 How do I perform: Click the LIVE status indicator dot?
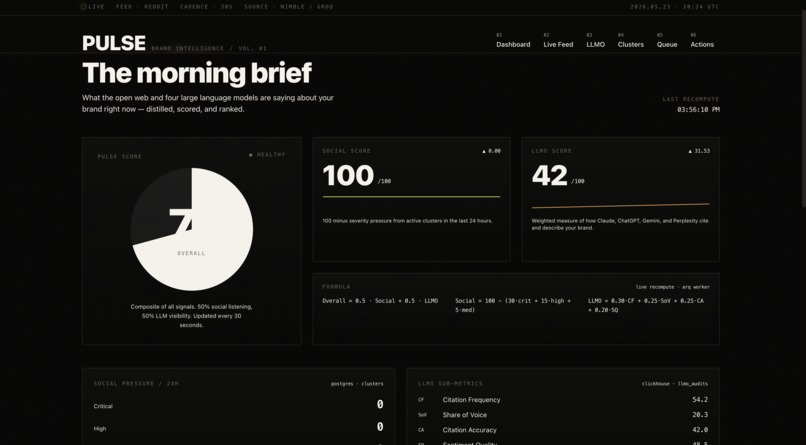[83, 7]
